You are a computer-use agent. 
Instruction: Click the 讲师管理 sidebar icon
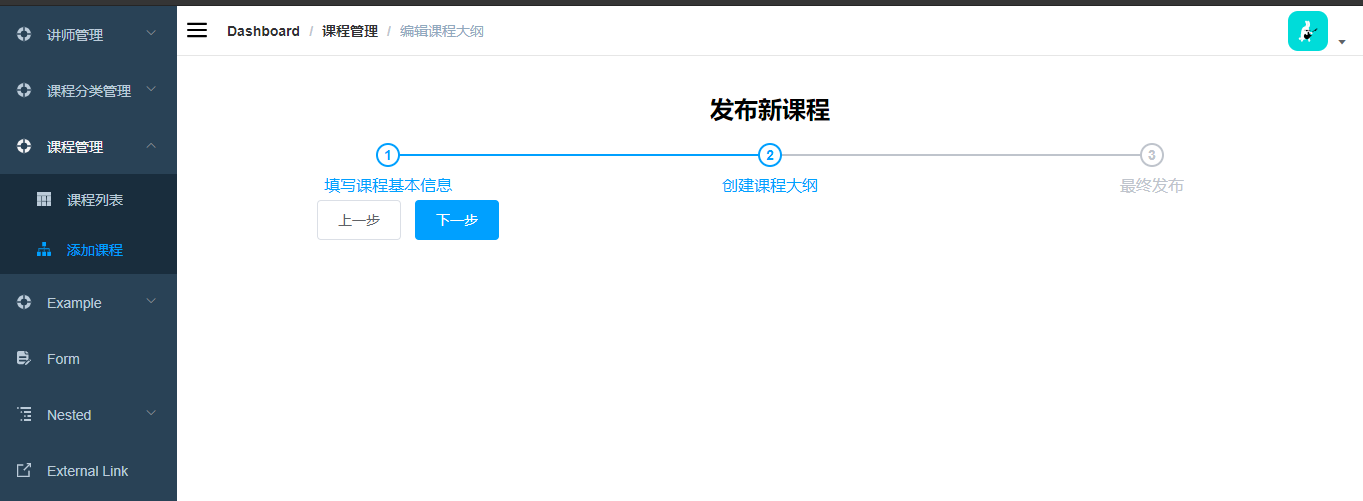[x=25, y=34]
